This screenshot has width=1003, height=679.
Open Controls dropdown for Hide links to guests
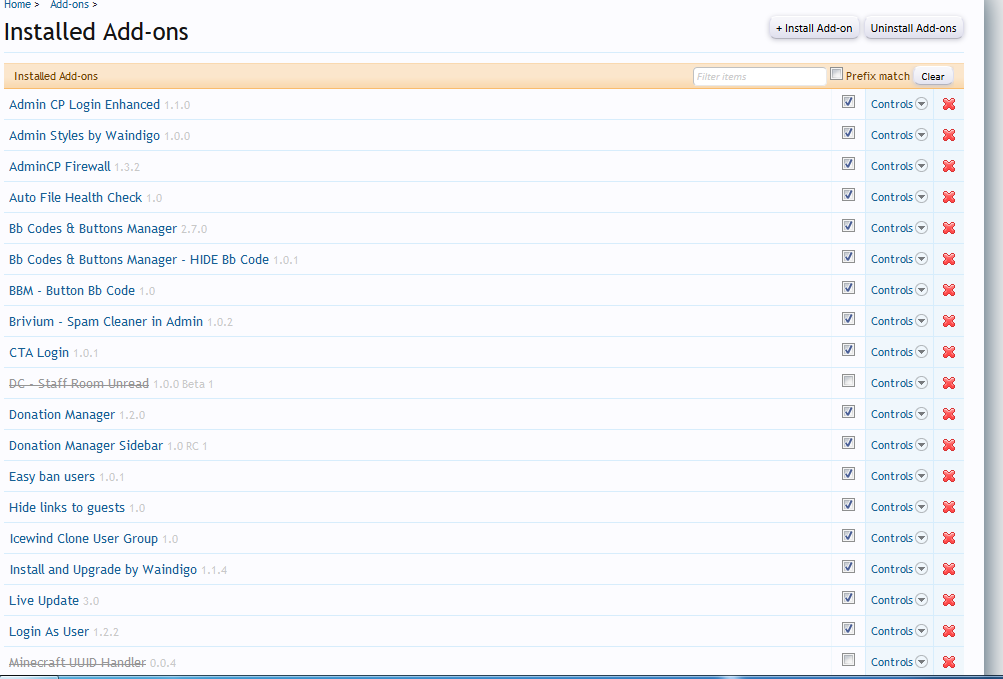898,507
